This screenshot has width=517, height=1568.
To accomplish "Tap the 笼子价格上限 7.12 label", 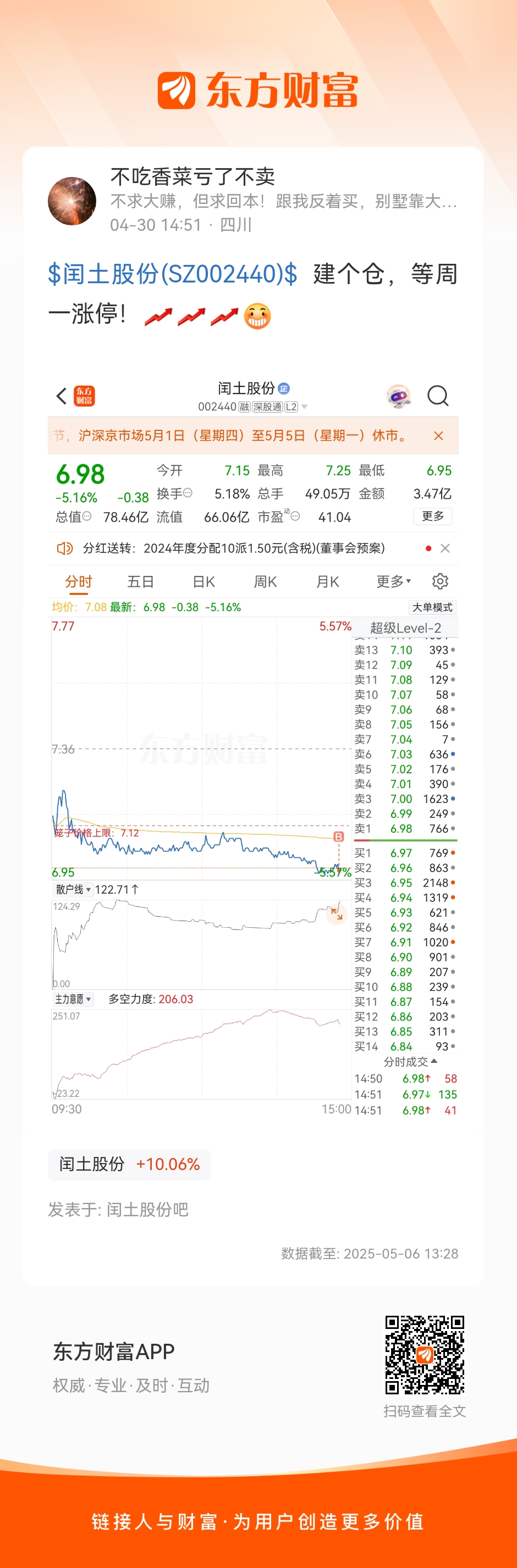I will pyautogui.click(x=97, y=833).
